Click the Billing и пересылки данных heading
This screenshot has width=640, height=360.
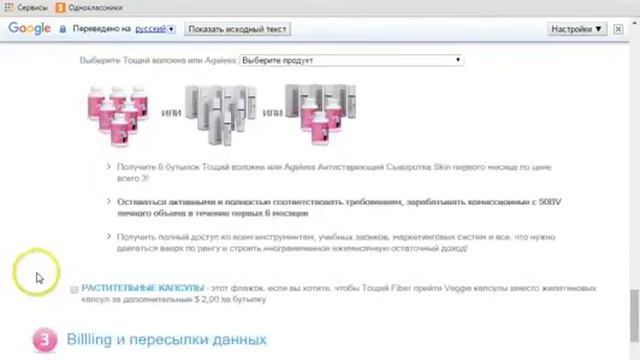click(x=167, y=340)
